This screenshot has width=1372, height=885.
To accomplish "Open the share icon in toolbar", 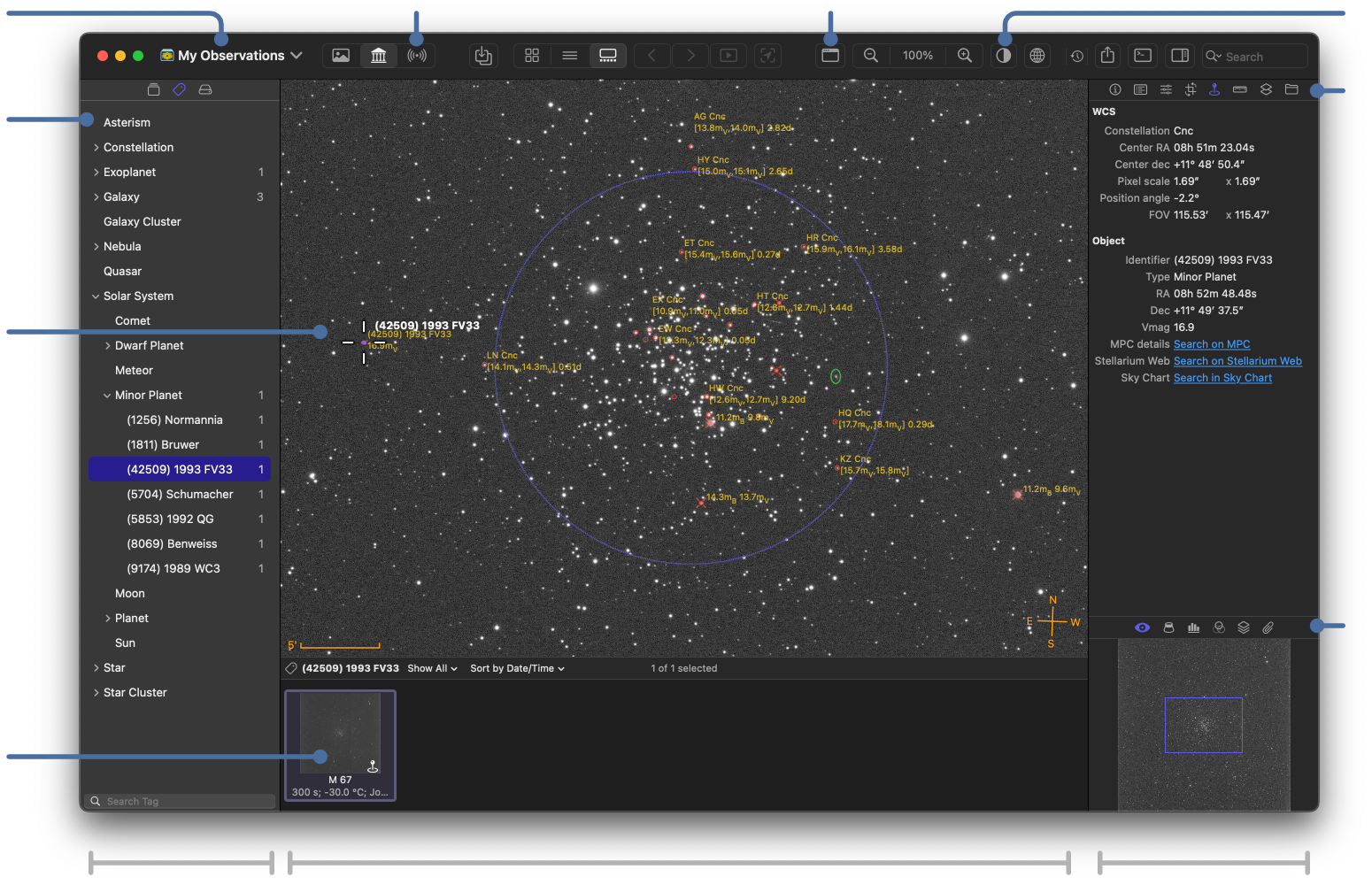I will [x=1107, y=56].
